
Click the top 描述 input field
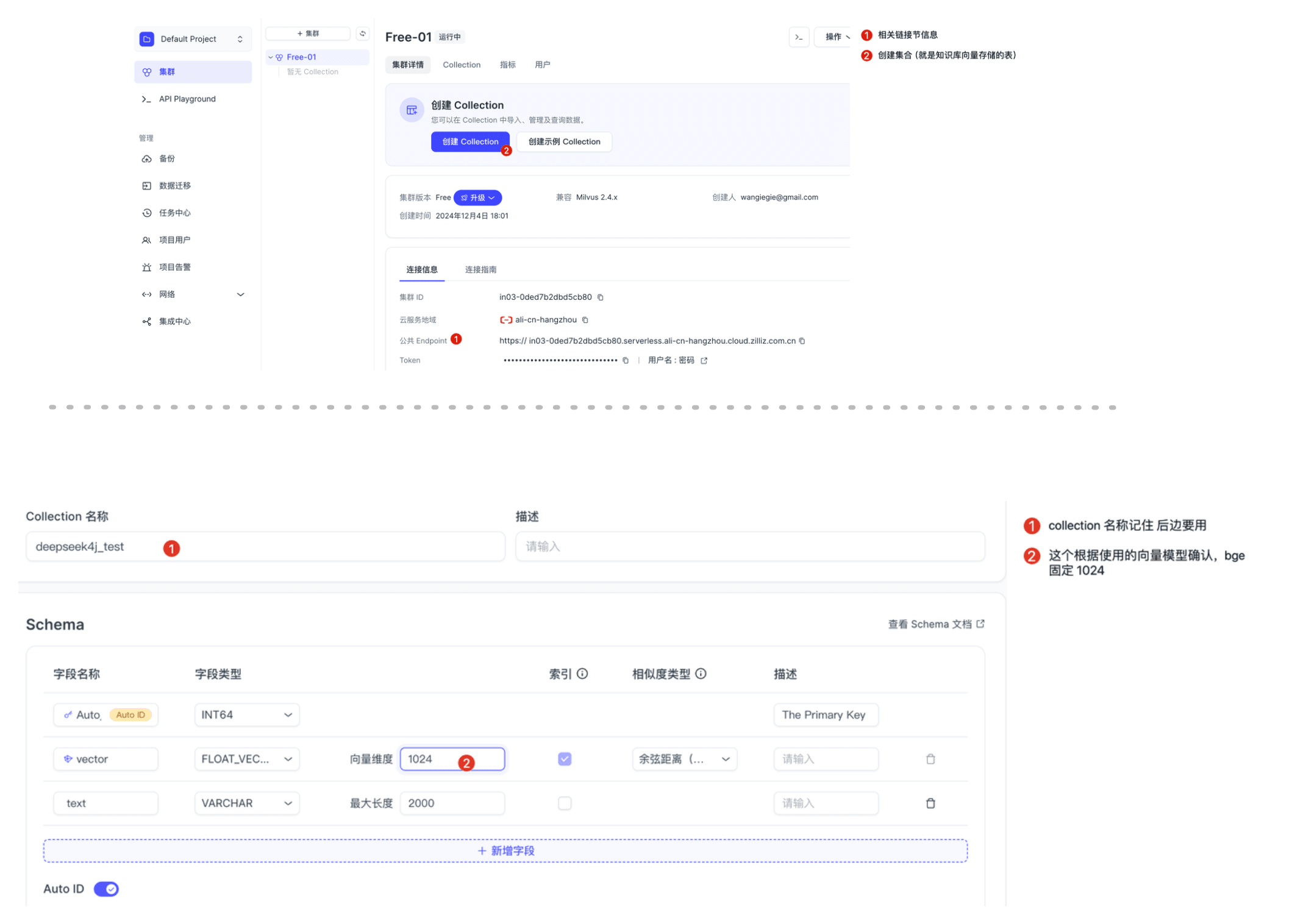(x=750, y=547)
